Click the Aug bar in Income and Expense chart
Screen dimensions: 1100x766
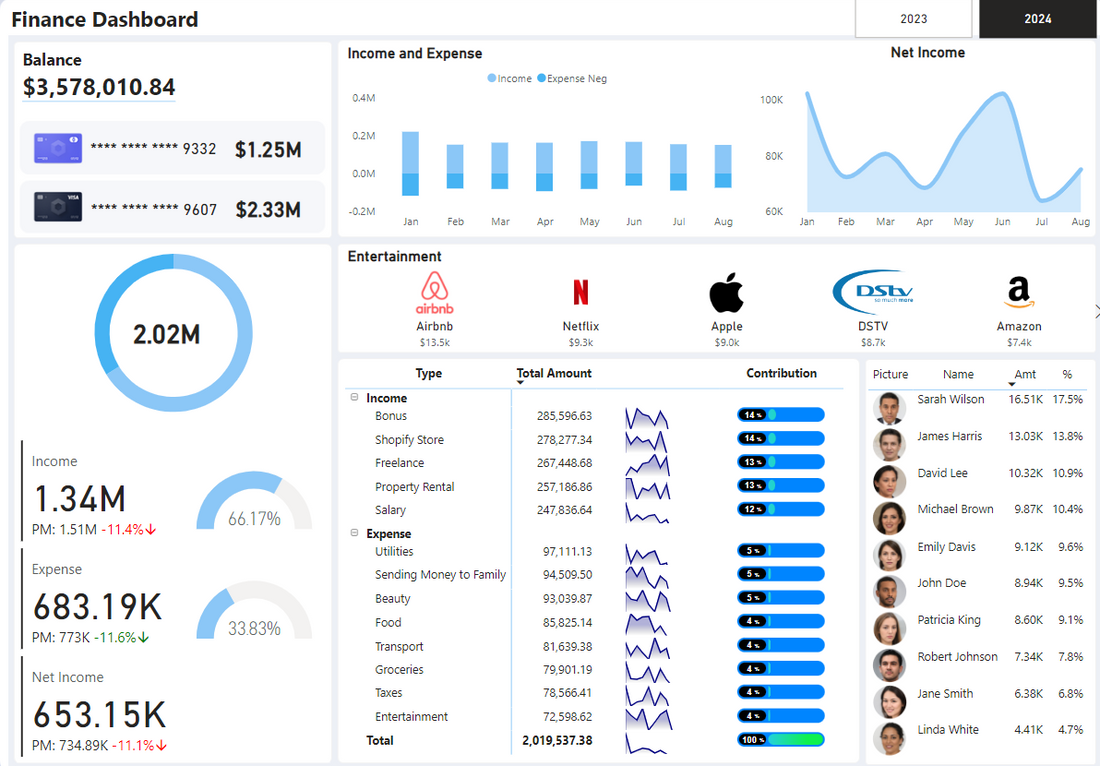coord(723,166)
